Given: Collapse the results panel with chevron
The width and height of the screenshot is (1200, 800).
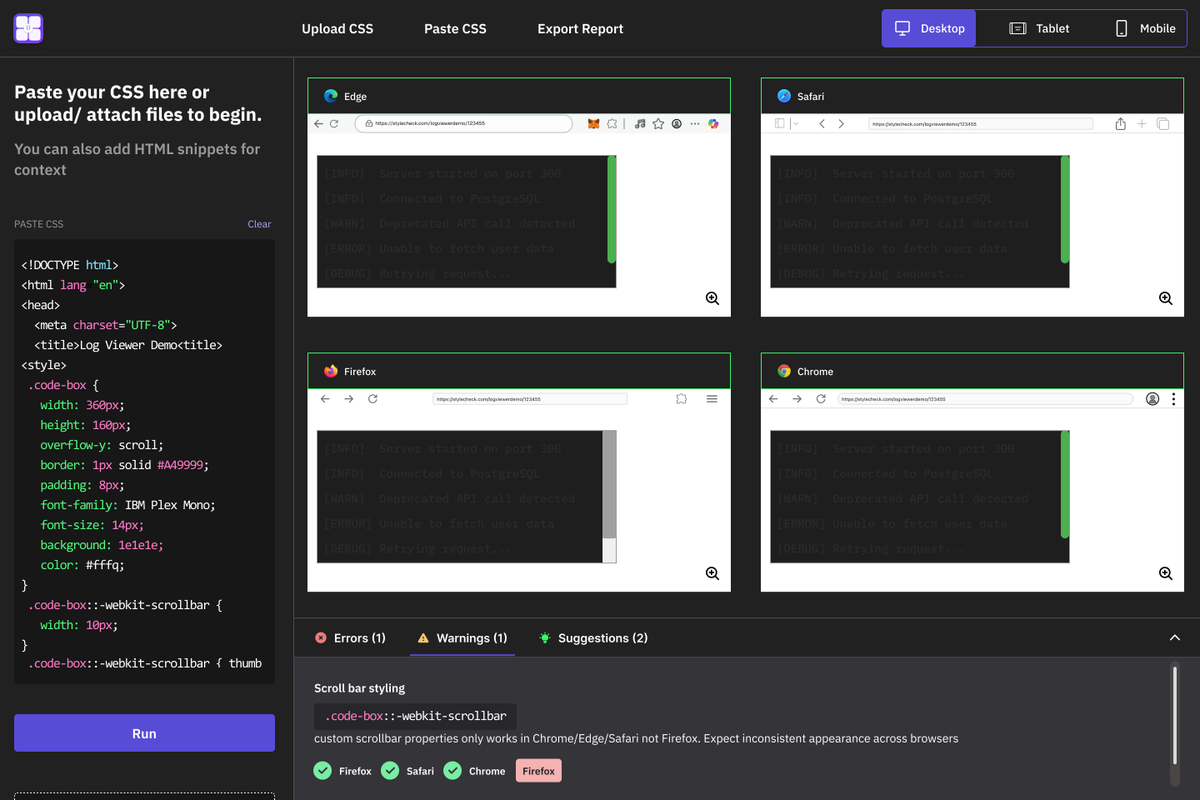Looking at the screenshot, I should click(x=1174, y=638).
